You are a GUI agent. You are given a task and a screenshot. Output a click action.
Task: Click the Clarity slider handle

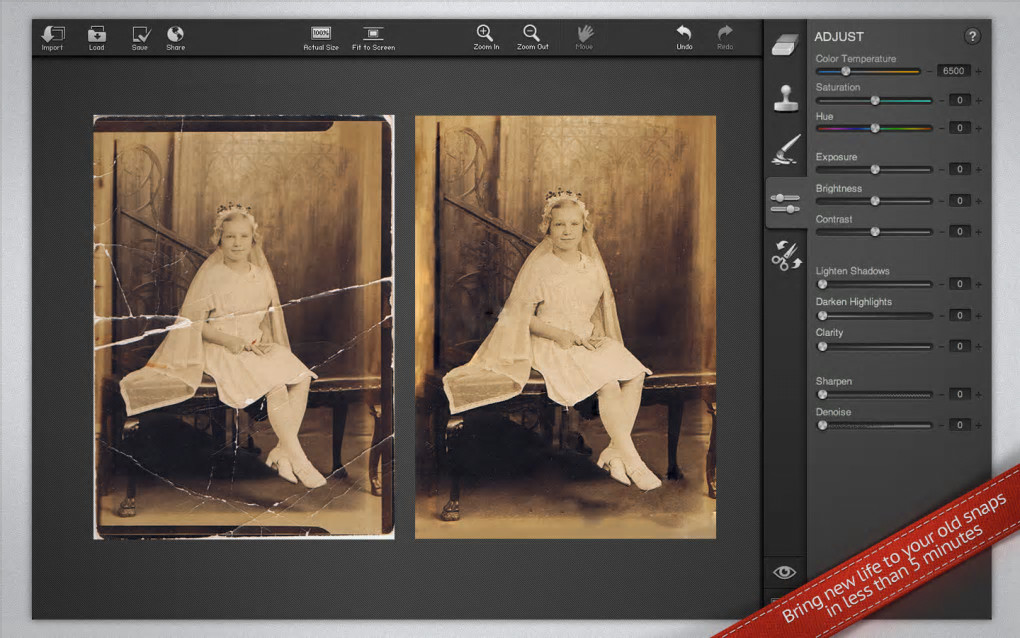[822, 347]
